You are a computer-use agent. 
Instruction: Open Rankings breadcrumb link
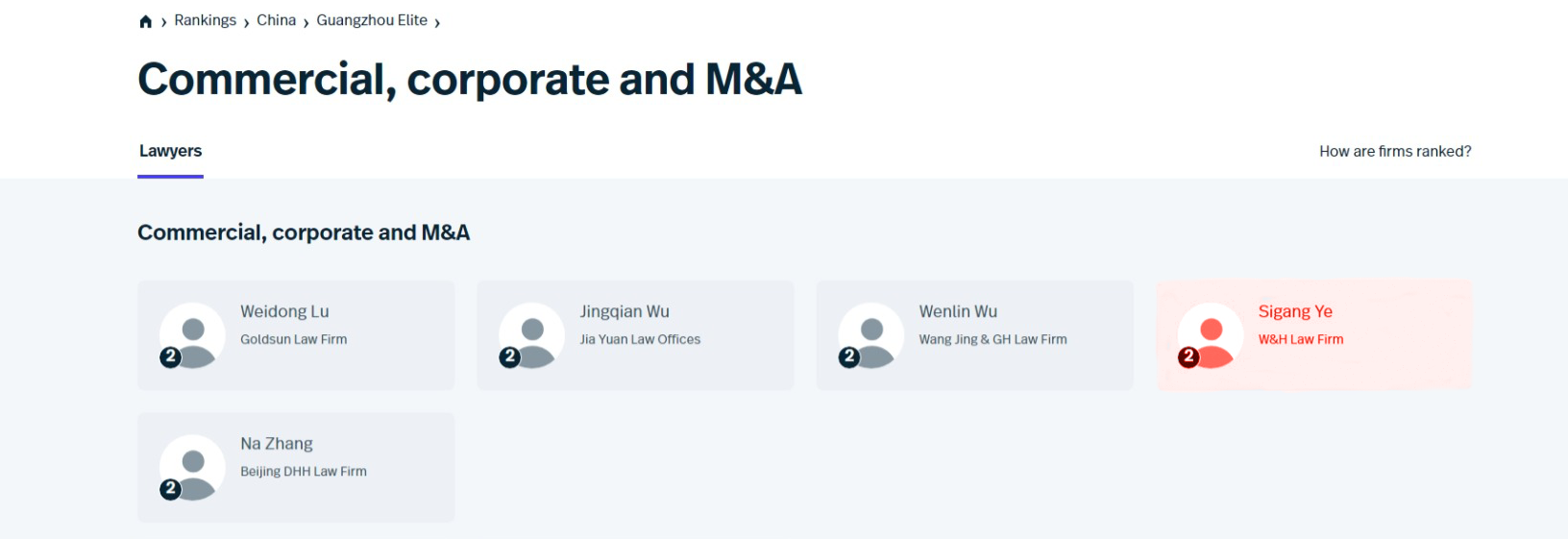tap(205, 20)
